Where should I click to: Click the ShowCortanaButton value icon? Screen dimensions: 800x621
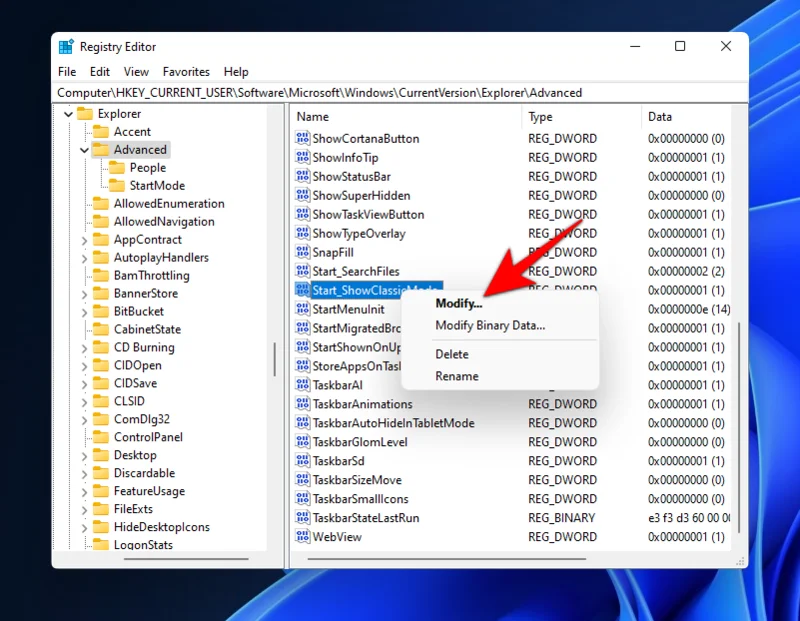tap(303, 139)
